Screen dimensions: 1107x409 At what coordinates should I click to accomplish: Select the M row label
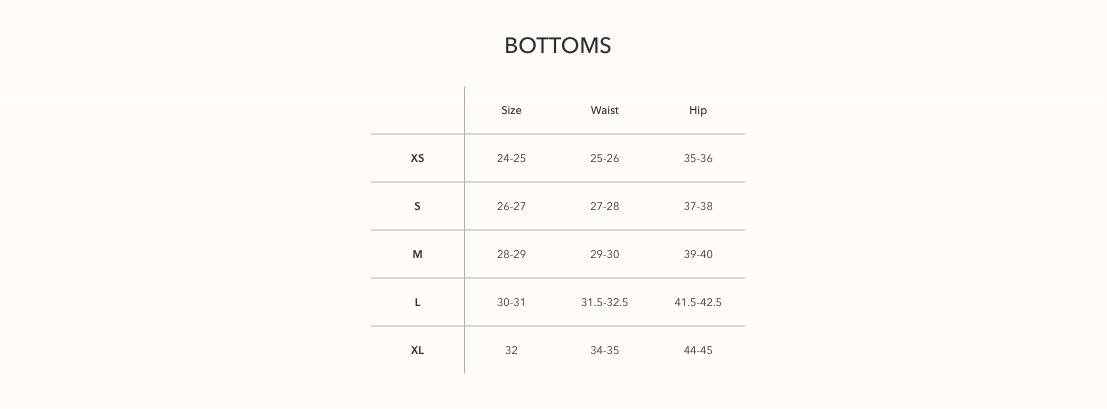click(x=417, y=254)
